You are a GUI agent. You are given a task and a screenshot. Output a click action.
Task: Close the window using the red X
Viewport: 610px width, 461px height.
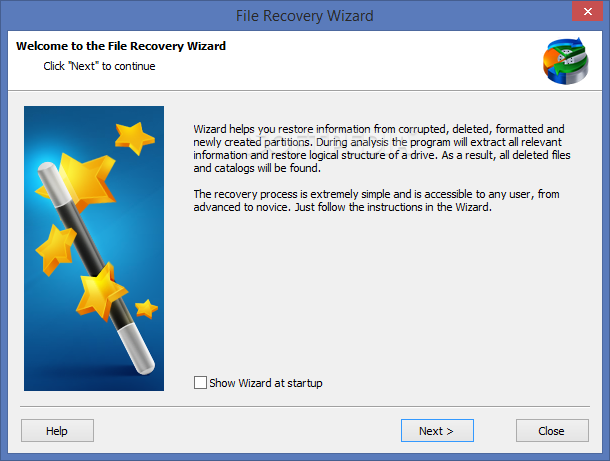(x=587, y=11)
